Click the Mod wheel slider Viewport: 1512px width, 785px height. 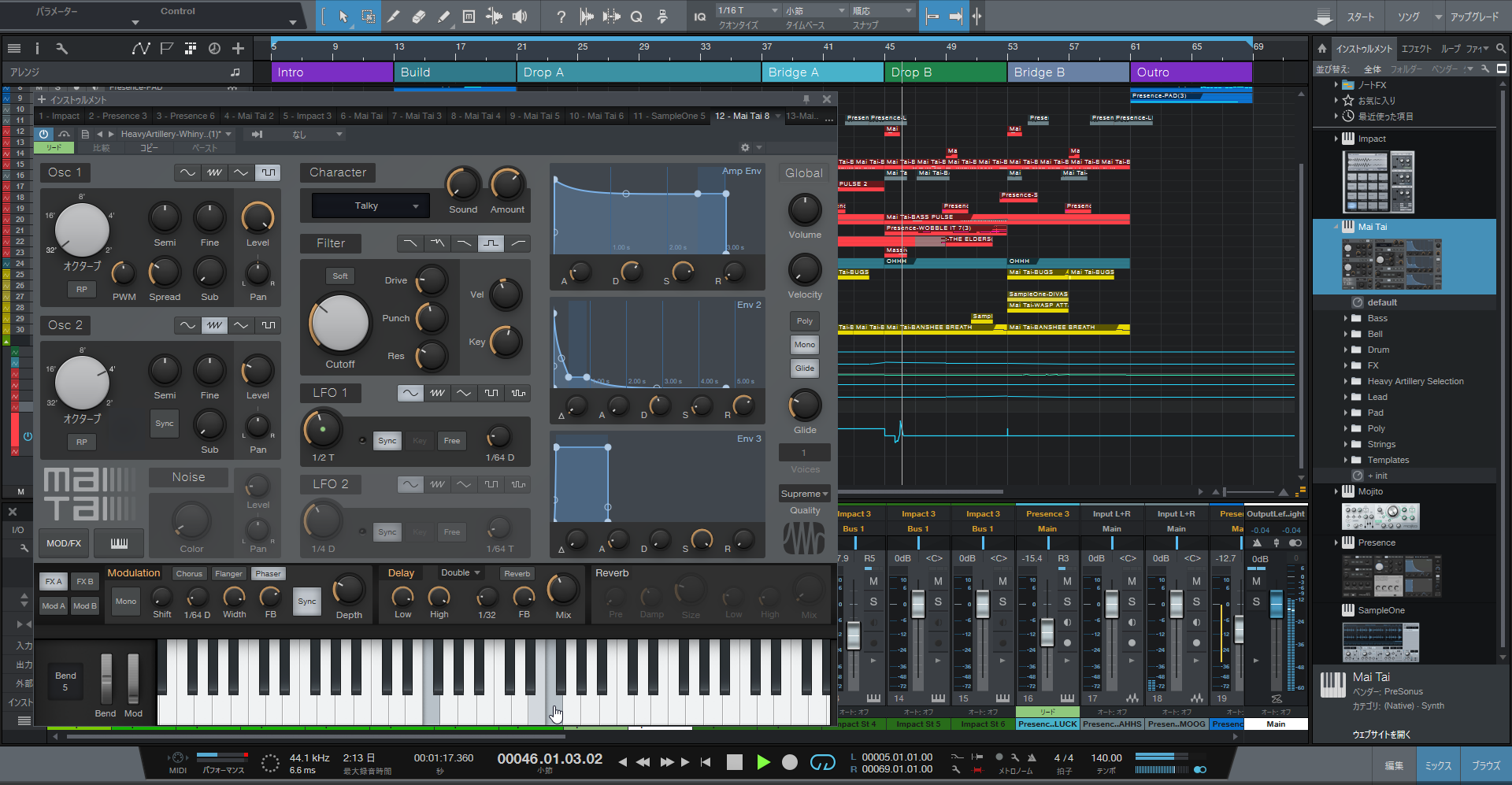[133, 679]
